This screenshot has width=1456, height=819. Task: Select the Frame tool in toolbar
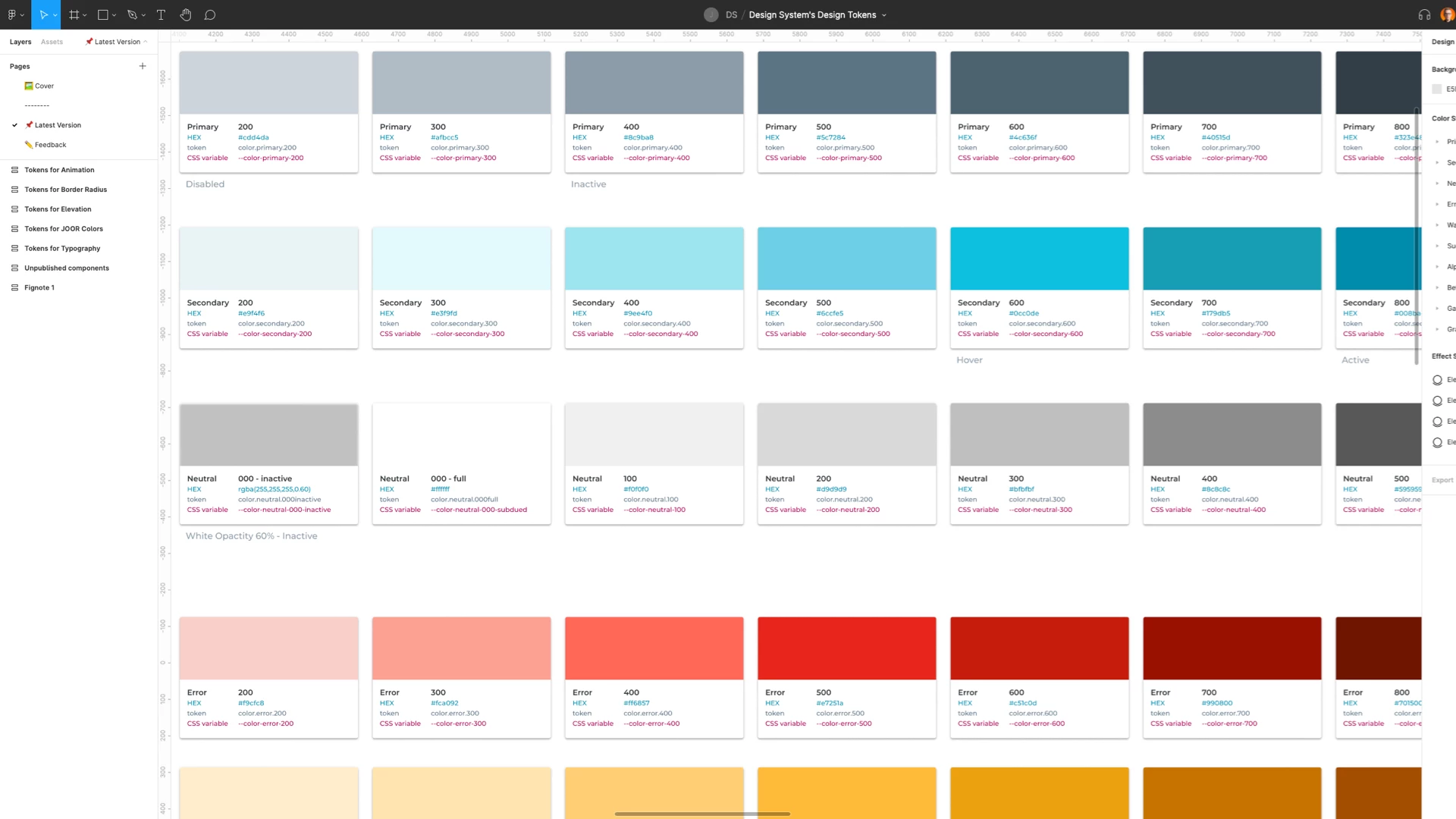74,14
